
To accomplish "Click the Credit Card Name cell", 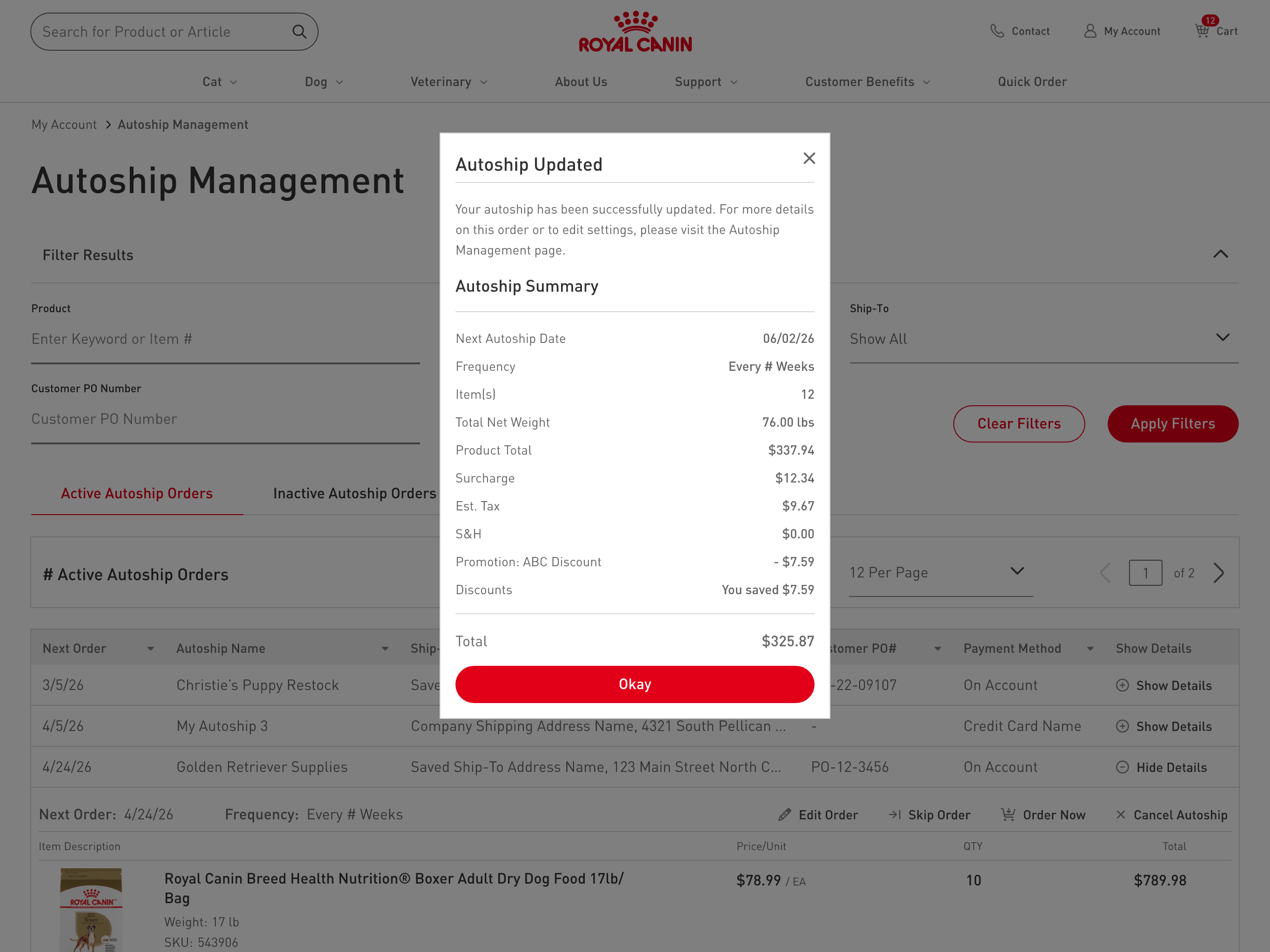I will [x=1022, y=726].
